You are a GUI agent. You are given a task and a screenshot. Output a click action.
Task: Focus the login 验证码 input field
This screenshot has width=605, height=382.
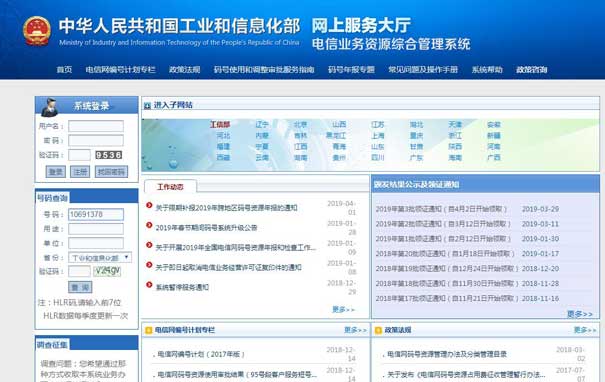click(x=79, y=155)
